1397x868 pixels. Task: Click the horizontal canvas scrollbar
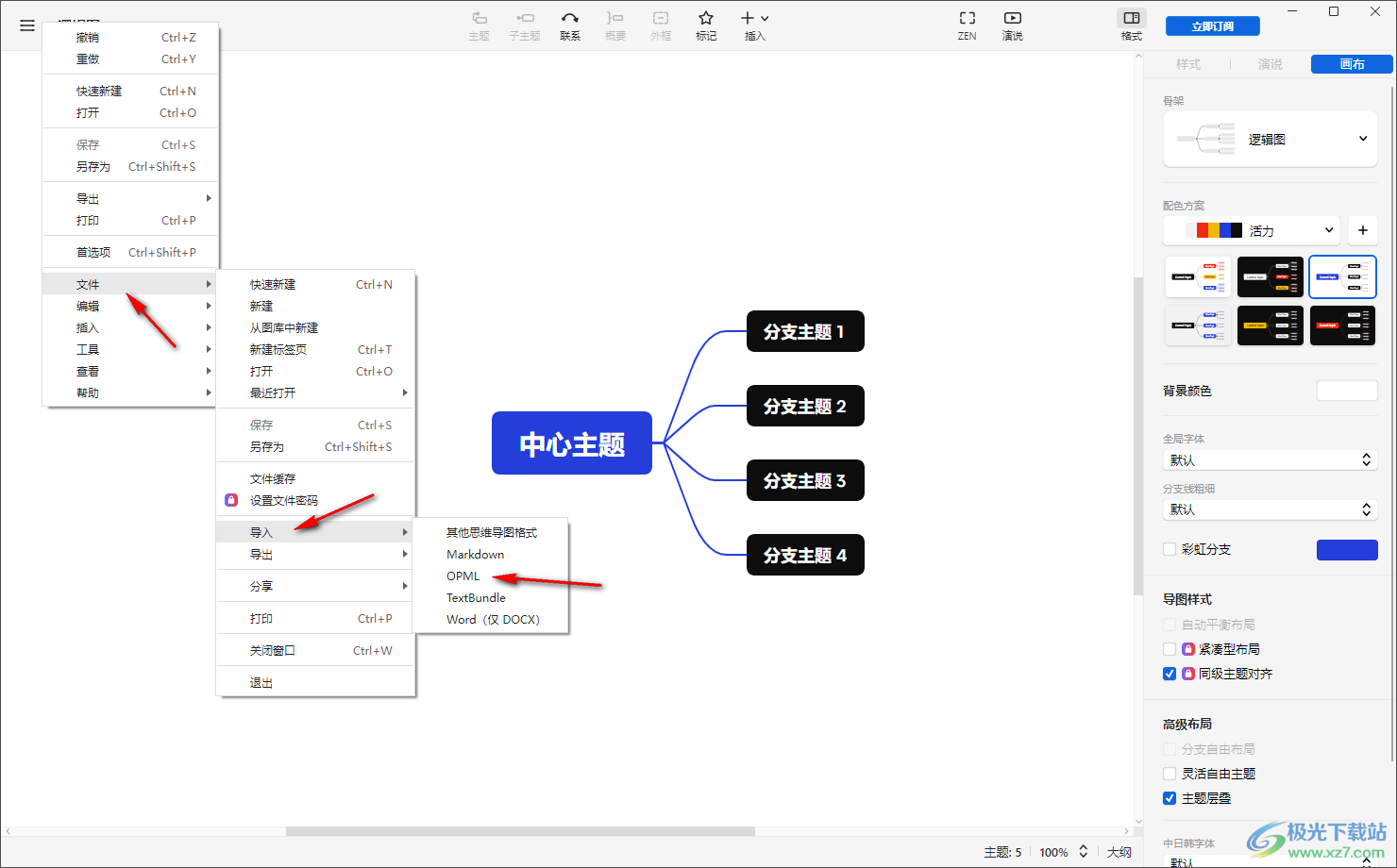click(x=520, y=831)
